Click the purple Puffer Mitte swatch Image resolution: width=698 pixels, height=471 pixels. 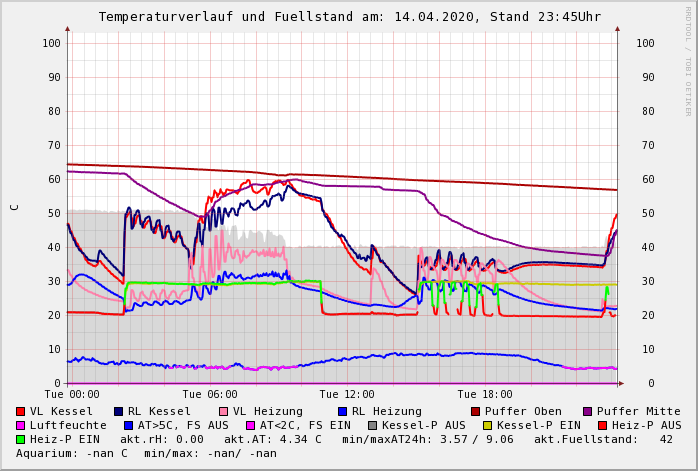(x=588, y=411)
